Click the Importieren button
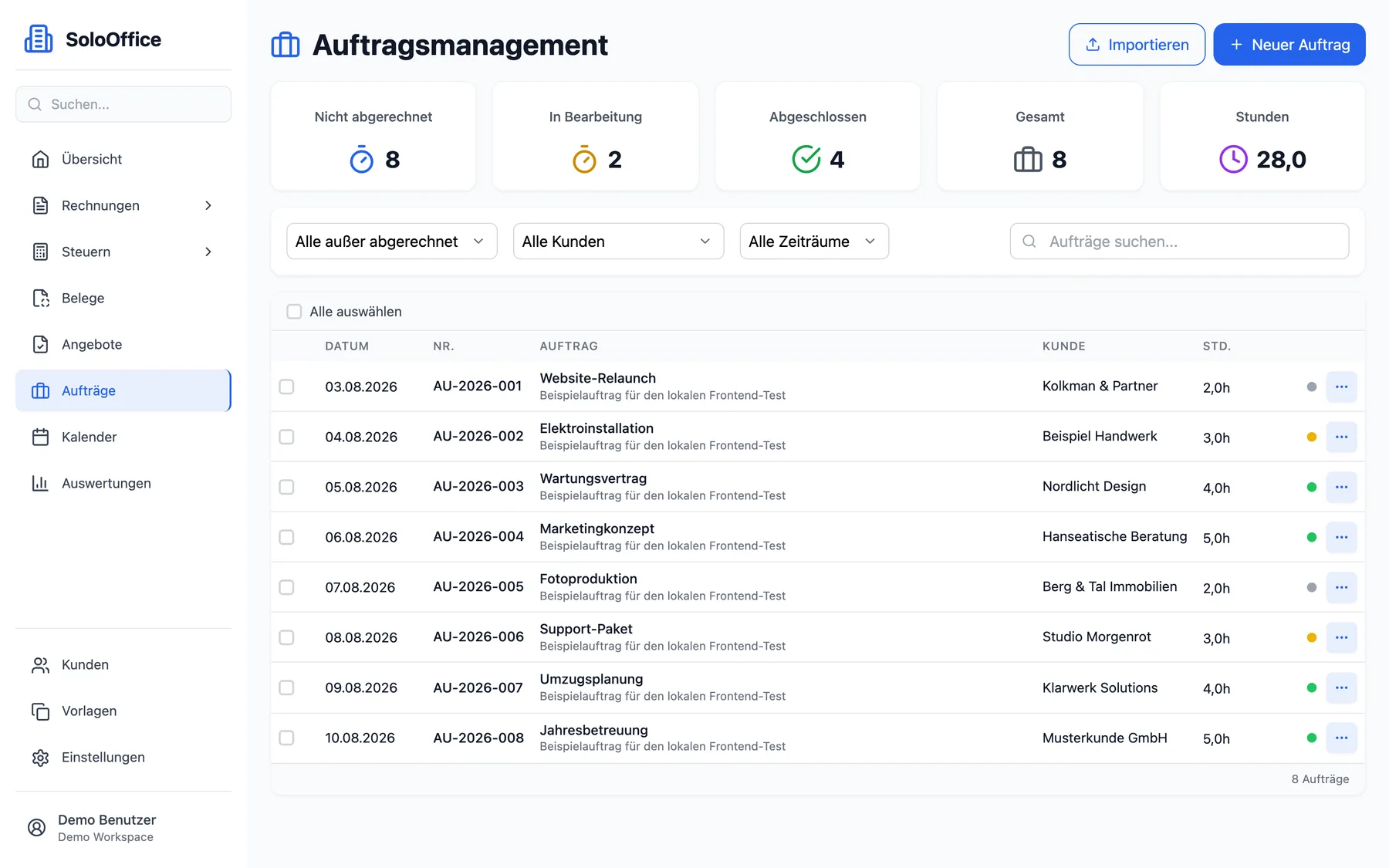 pos(1137,45)
